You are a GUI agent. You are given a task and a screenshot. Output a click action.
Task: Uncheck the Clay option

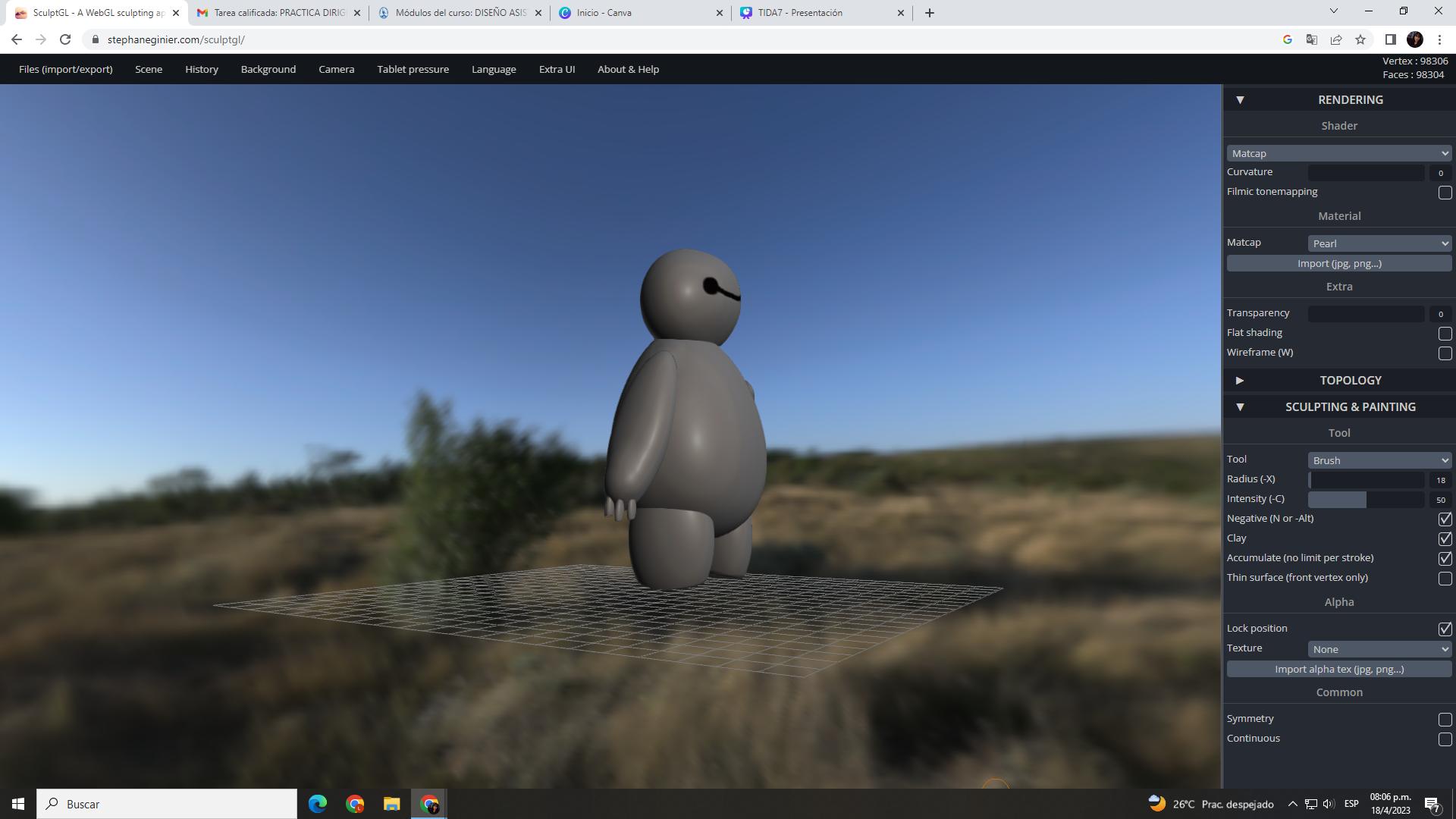point(1445,539)
